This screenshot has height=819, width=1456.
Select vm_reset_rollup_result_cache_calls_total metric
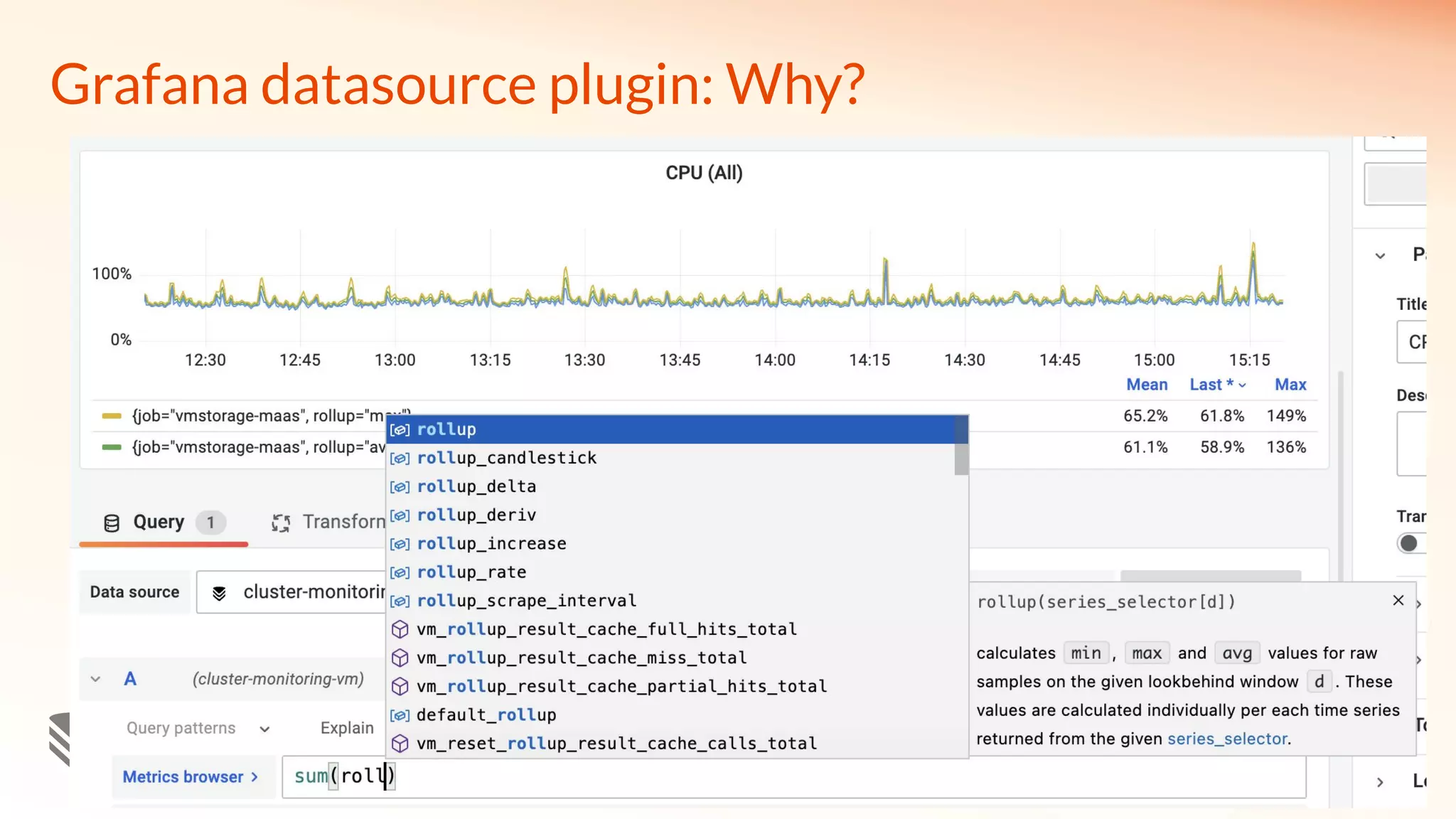click(x=677, y=743)
